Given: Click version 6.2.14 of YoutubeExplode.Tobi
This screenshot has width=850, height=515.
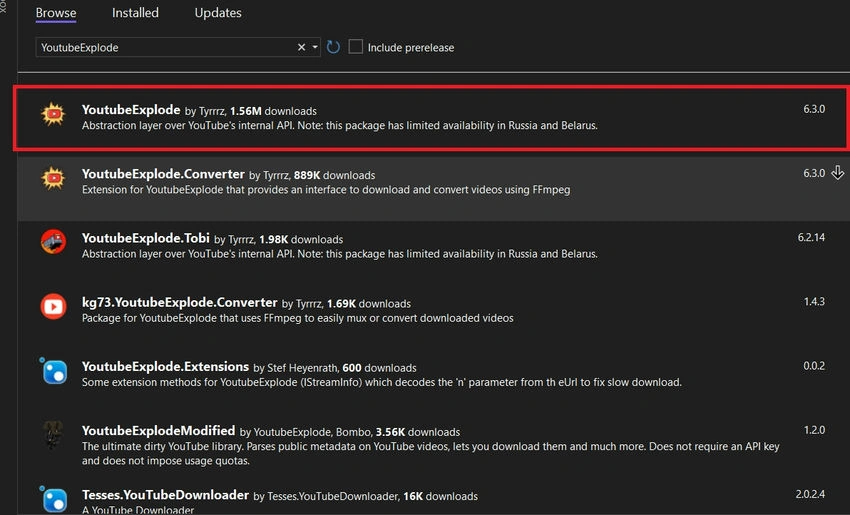Looking at the screenshot, I should pyautogui.click(x=811, y=237).
